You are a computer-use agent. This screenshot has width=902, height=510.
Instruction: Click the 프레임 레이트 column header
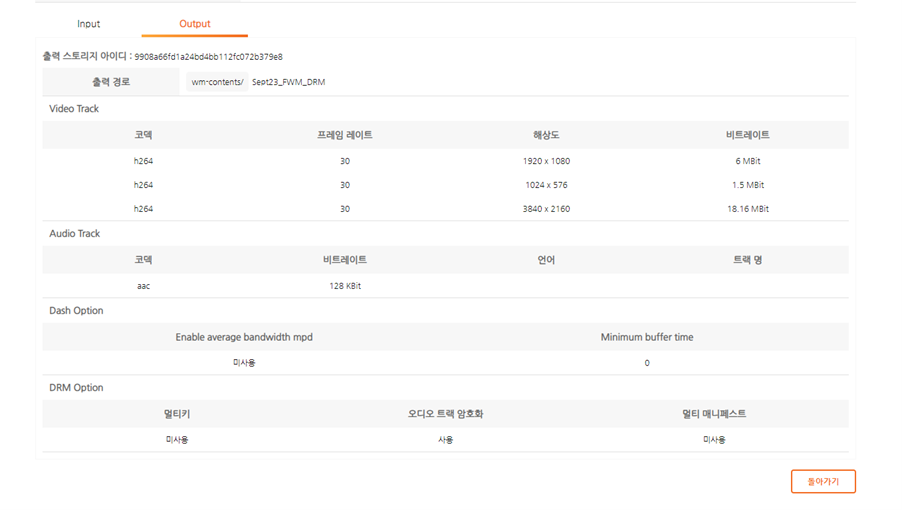344,135
